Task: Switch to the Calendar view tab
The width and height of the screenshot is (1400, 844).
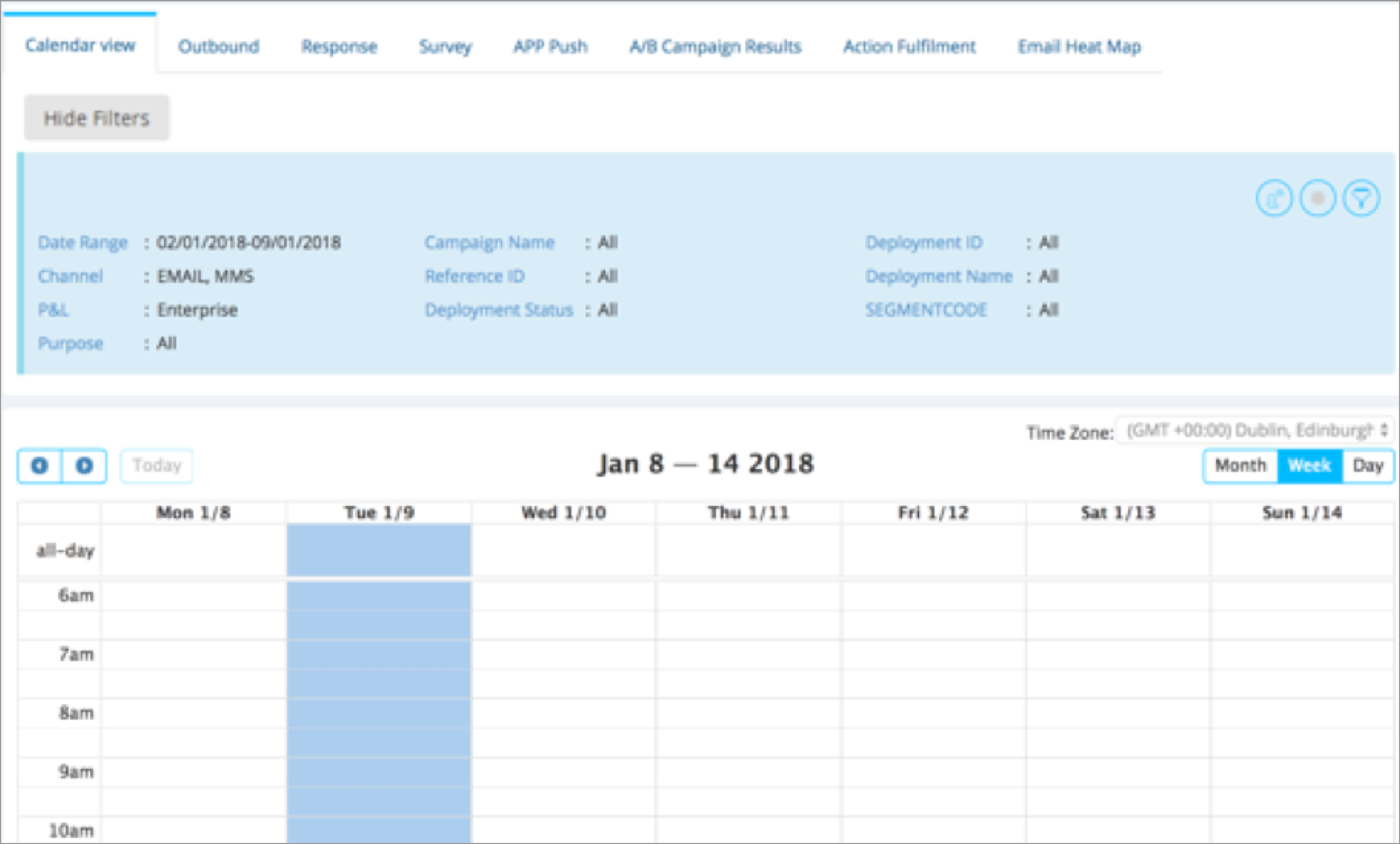Action: tap(80, 45)
